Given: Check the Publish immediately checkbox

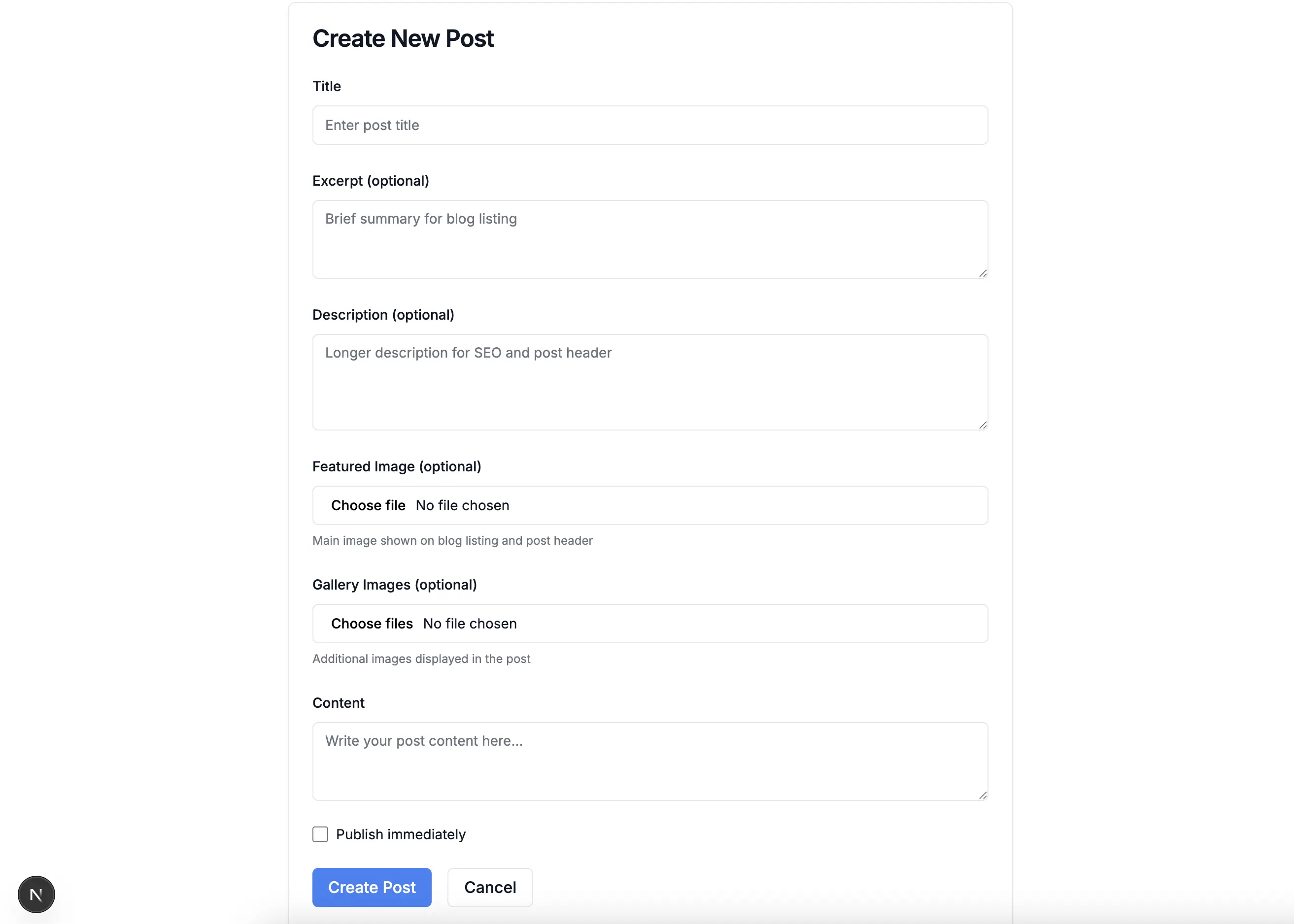Looking at the screenshot, I should tap(320, 834).
